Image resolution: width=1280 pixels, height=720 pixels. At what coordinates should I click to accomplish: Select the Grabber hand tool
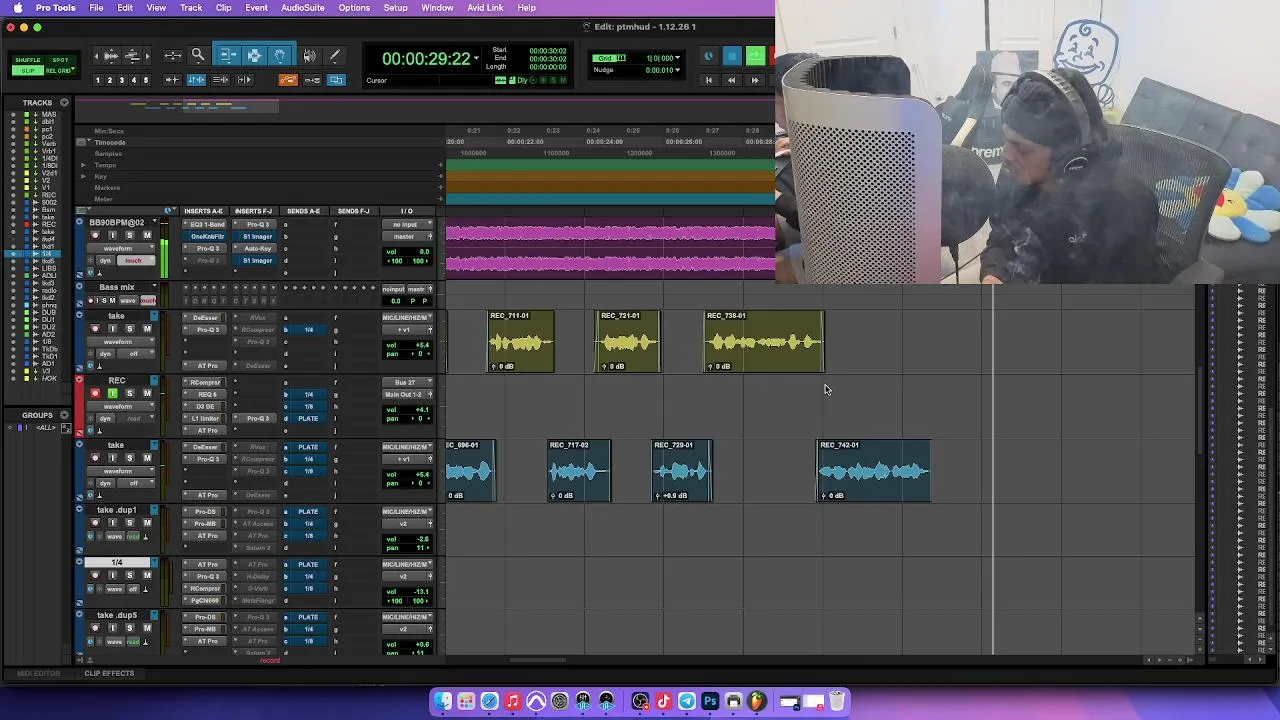[280, 56]
